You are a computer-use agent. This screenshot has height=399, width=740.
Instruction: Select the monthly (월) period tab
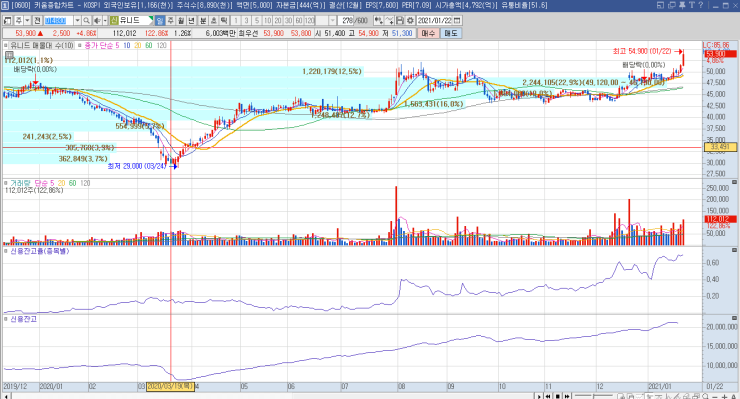coord(181,21)
